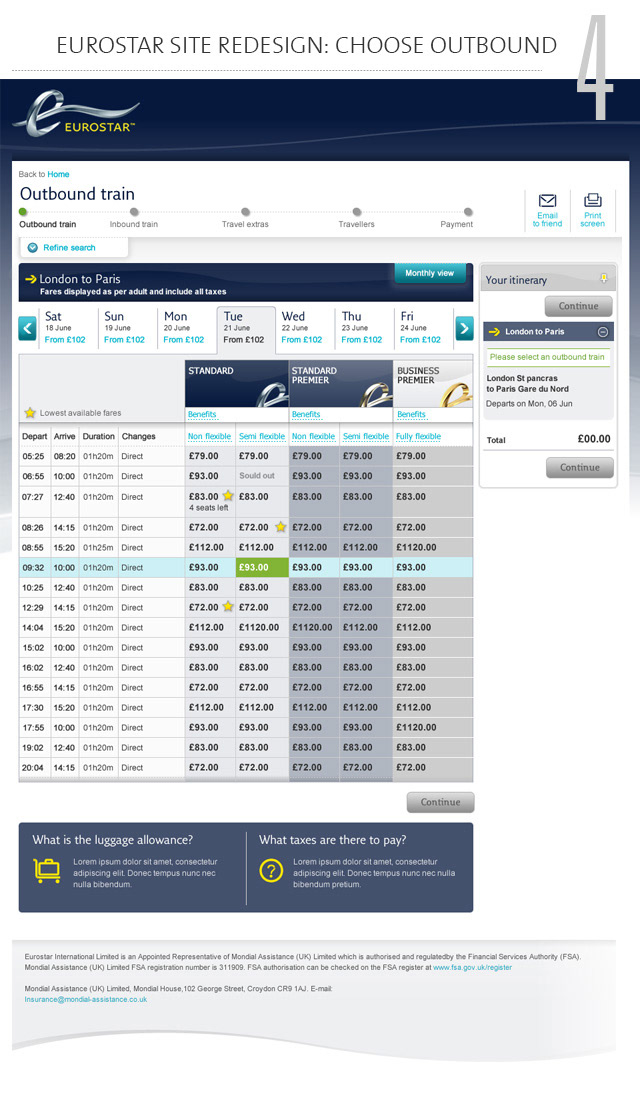Open Standard Benefits link
Viewport: 640px width, 1098px height.
pyautogui.click(x=202, y=415)
